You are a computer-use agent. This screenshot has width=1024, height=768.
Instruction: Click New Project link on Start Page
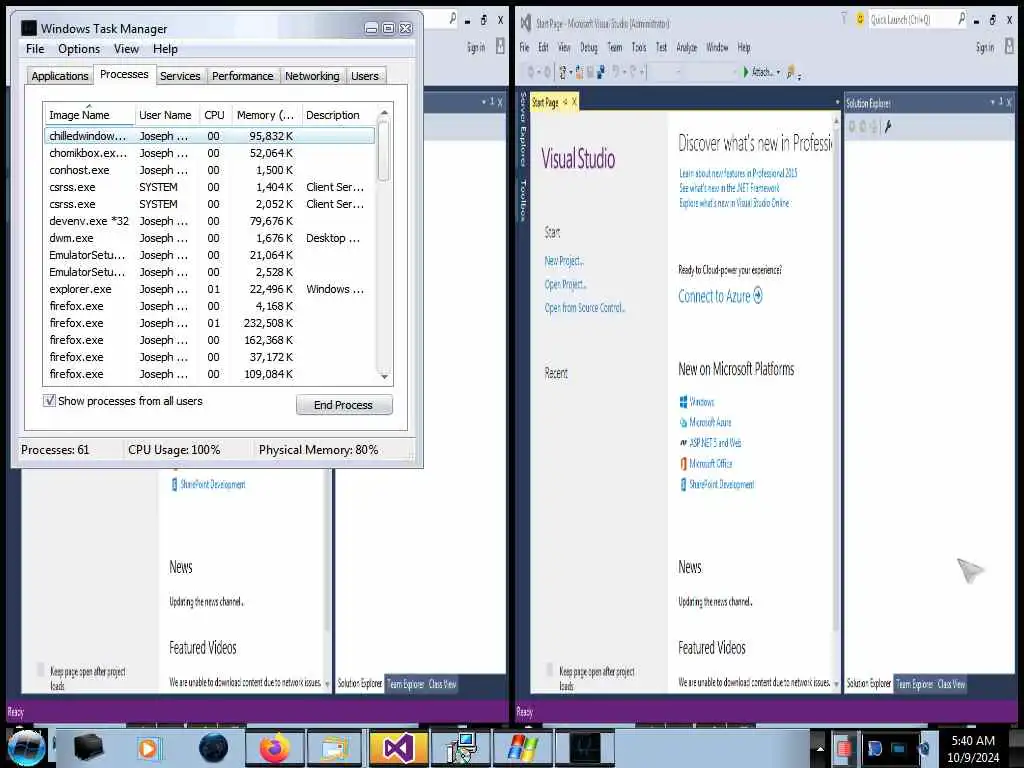tap(564, 261)
